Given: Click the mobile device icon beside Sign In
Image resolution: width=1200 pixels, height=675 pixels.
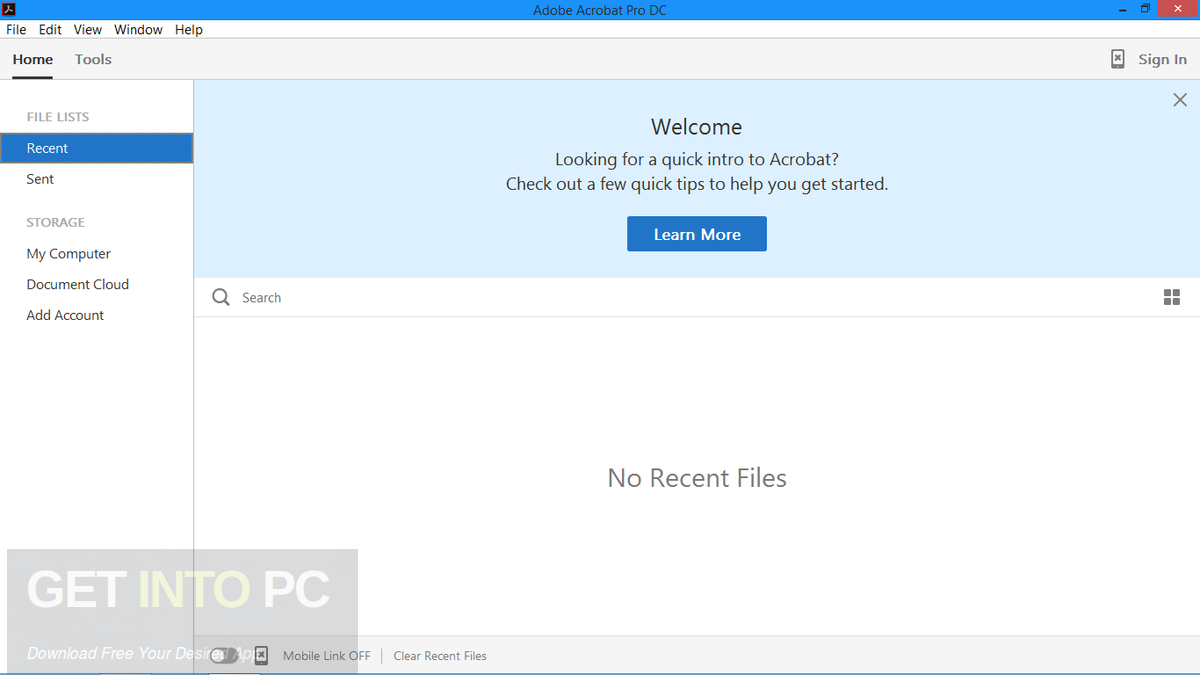Looking at the screenshot, I should click(x=1118, y=59).
